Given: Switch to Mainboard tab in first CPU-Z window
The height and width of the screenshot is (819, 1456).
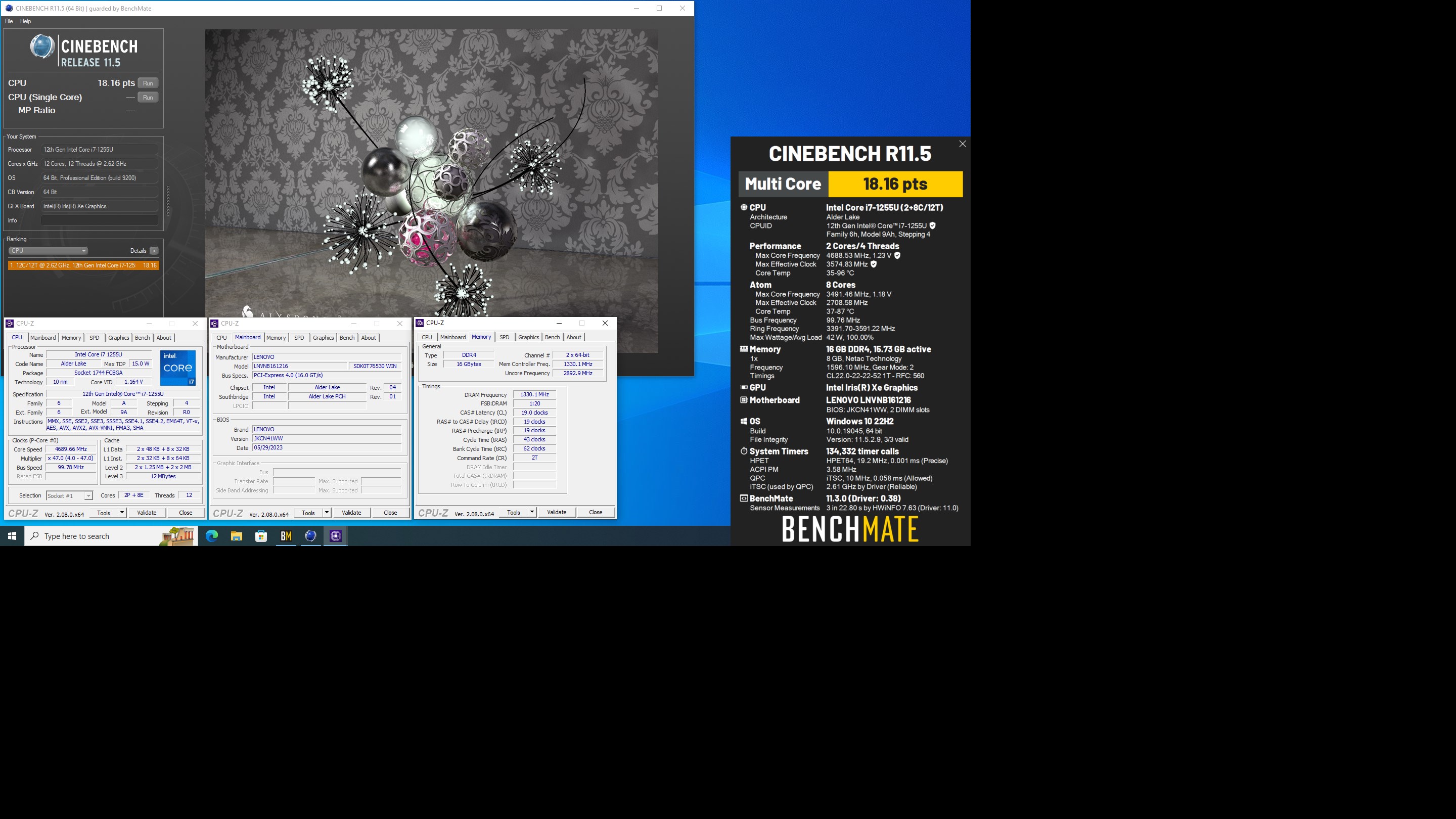Looking at the screenshot, I should click(43, 338).
